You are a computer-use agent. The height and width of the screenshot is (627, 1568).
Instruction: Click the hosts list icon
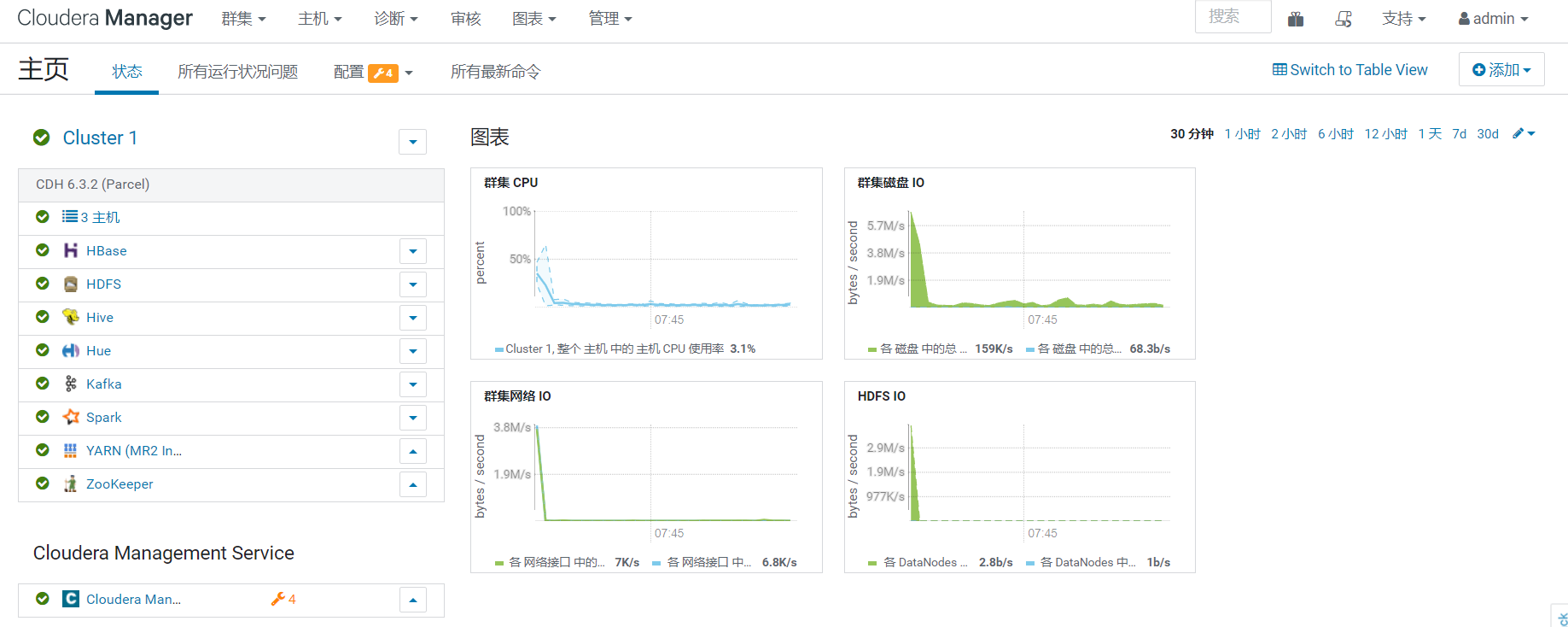tap(70, 216)
